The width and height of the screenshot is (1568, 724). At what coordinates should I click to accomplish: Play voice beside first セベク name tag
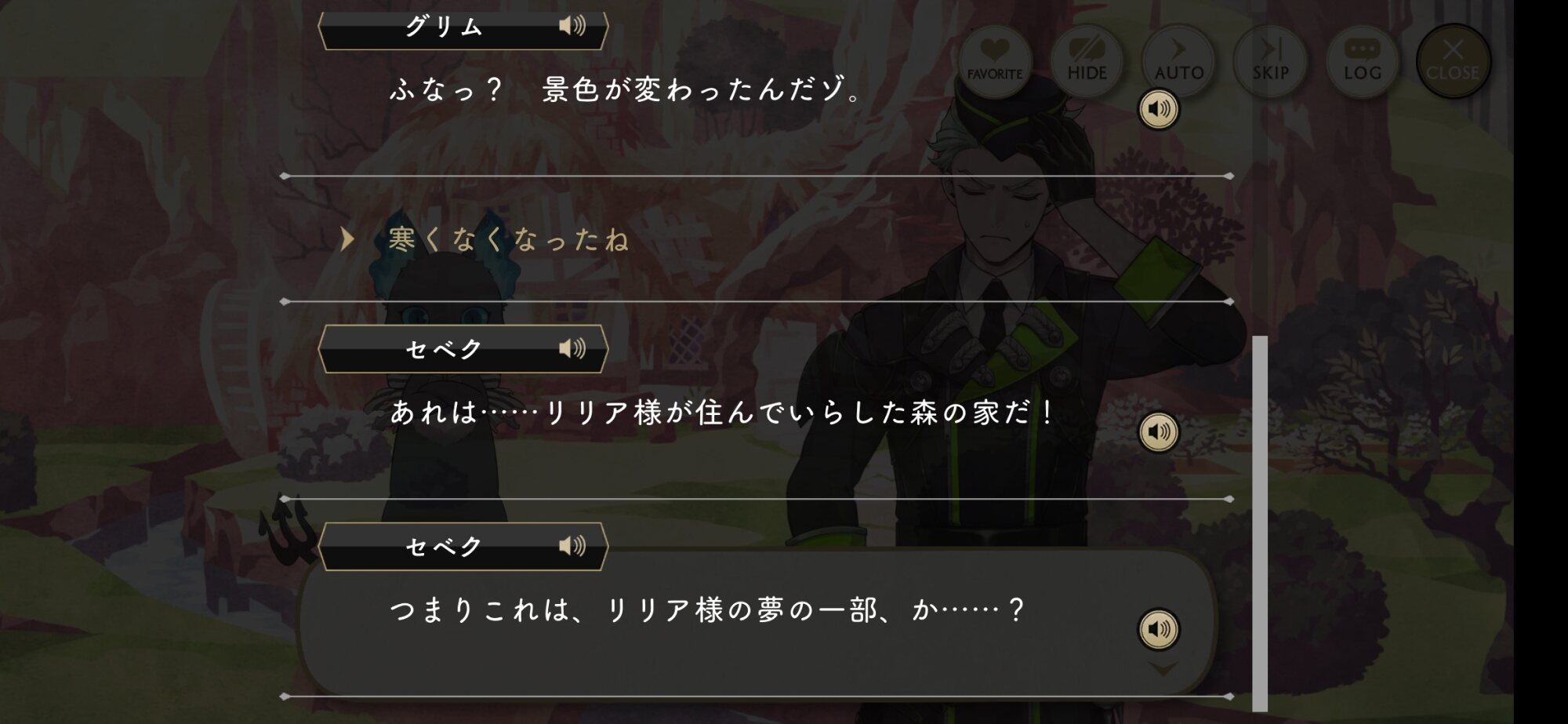[572, 348]
